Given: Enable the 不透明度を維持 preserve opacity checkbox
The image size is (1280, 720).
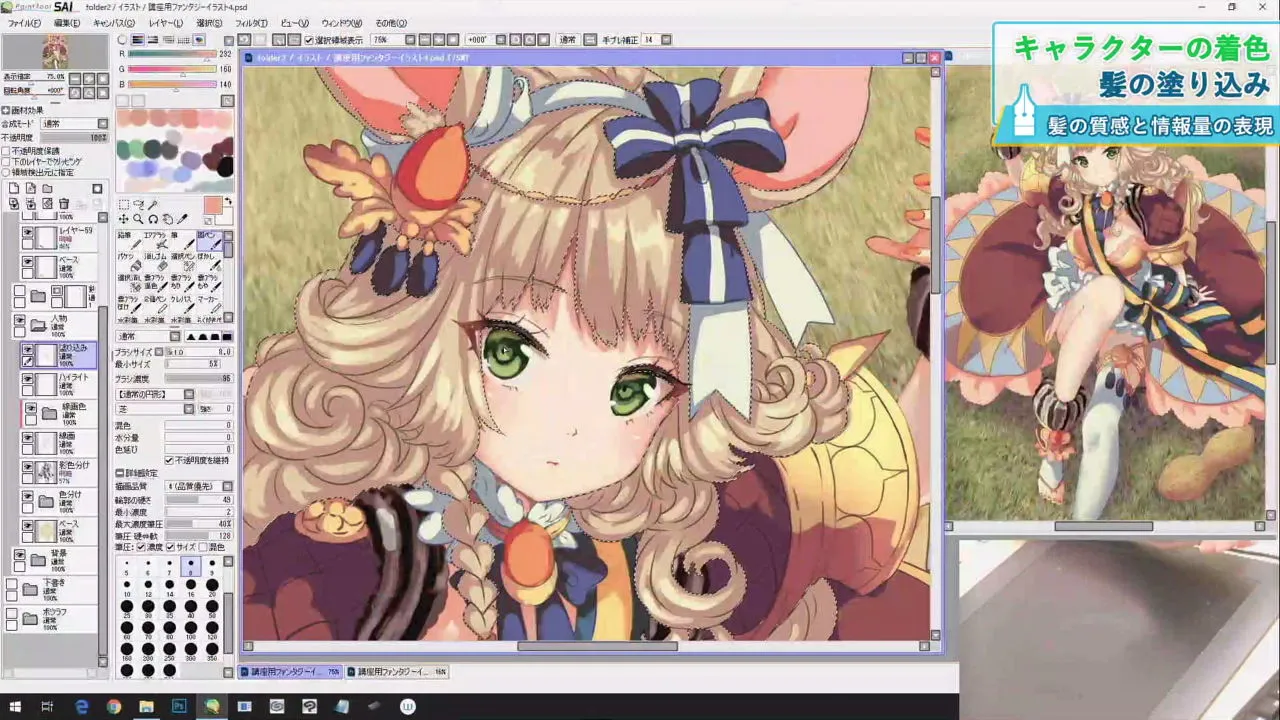Looking at the screenshot, I should point(168,459).
